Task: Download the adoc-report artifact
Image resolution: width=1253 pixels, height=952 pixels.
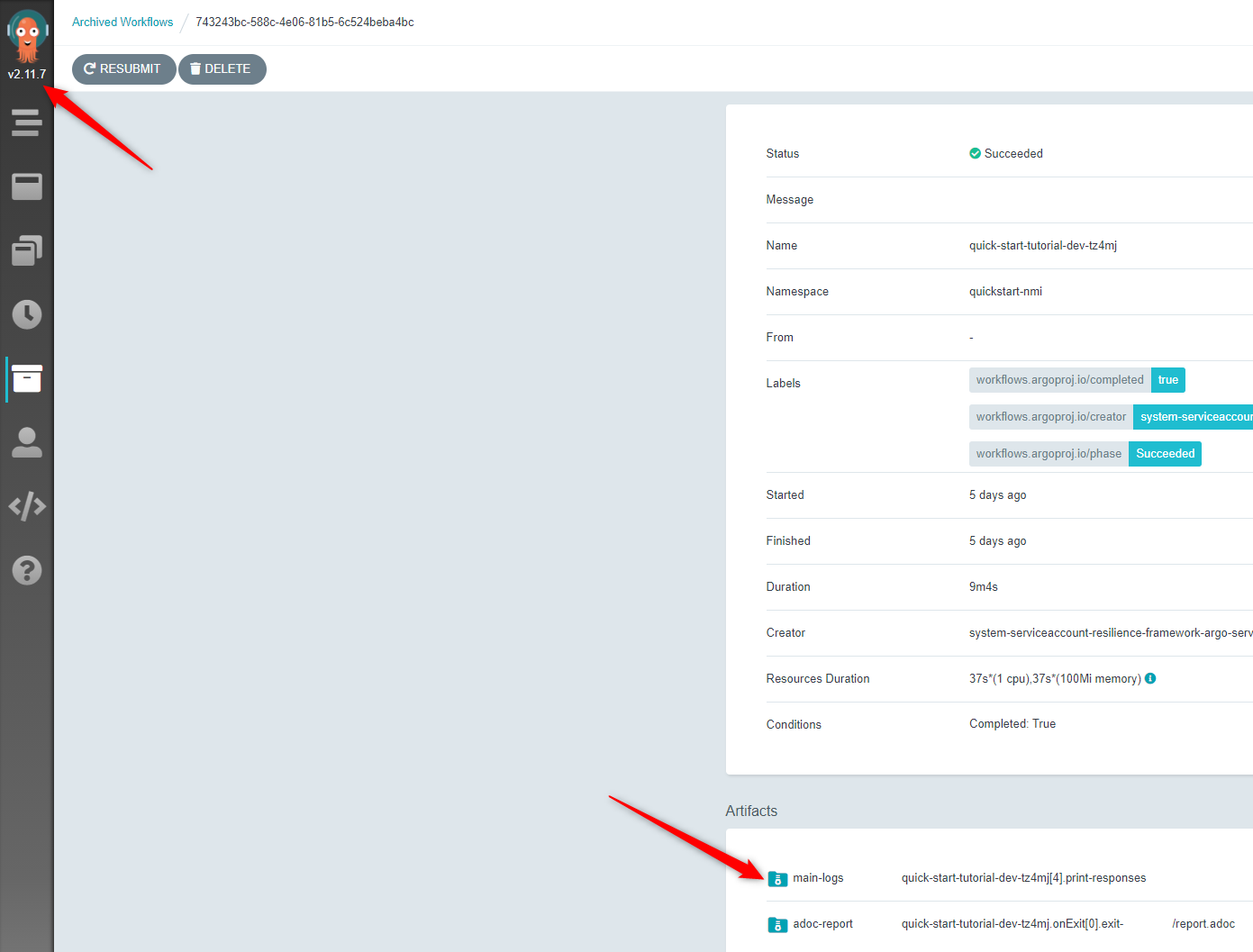Action: (822, 924)
